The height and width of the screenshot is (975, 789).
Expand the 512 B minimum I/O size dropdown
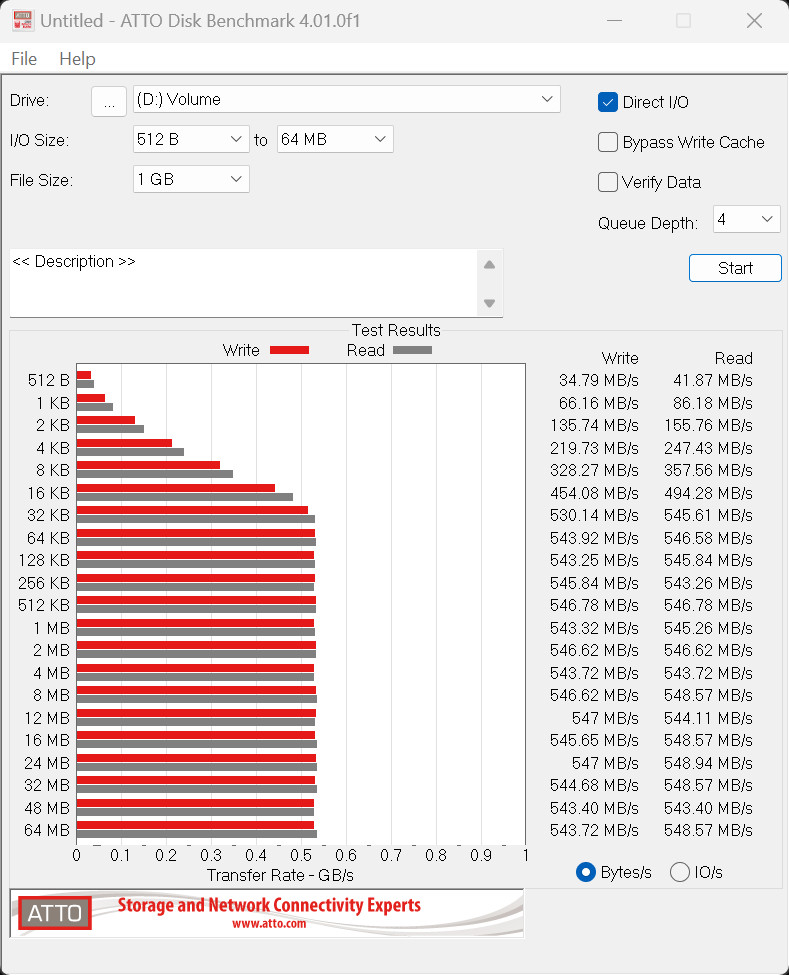point(191,139)
